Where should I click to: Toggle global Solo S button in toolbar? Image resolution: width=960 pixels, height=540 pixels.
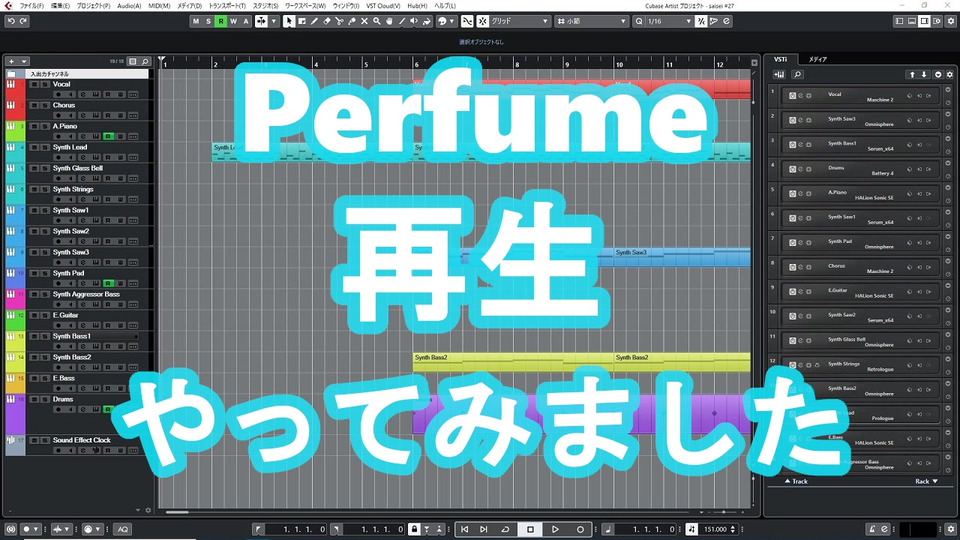208,21
